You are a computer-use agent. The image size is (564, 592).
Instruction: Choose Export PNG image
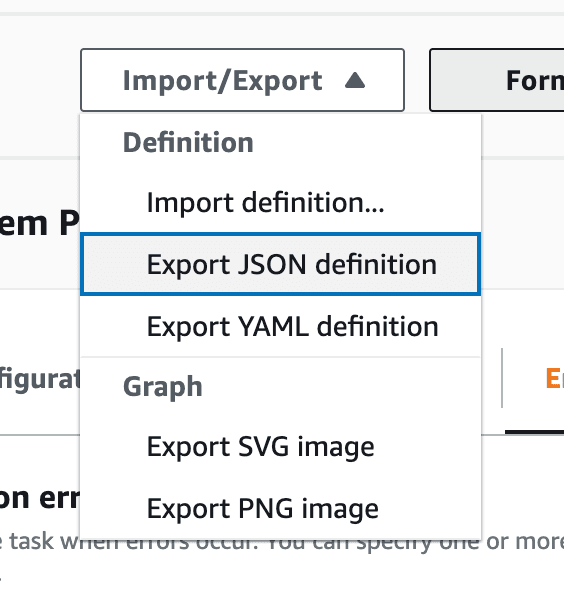[281, 509]
